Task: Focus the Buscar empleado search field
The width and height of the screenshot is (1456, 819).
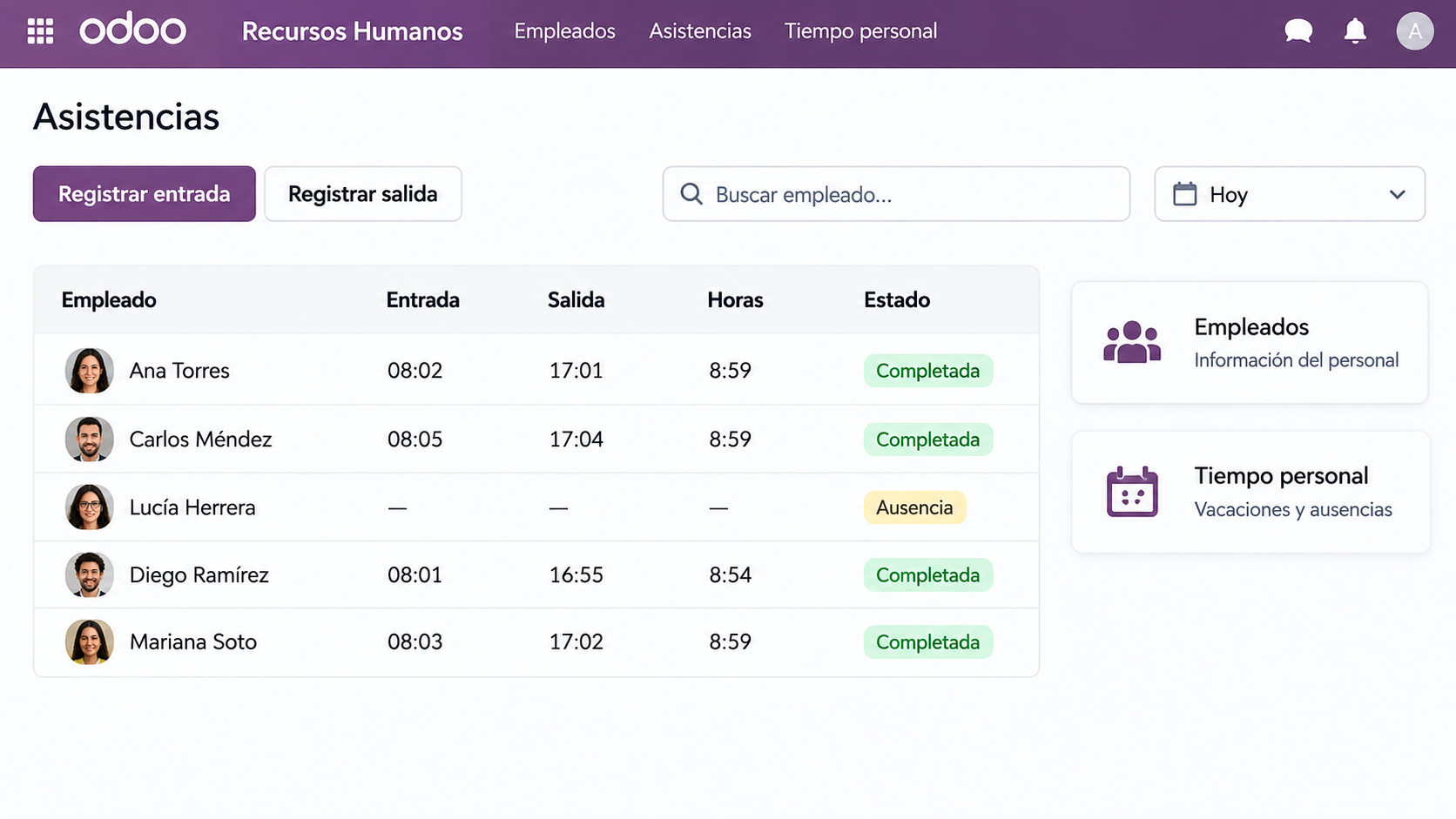Action: point(896,193)
